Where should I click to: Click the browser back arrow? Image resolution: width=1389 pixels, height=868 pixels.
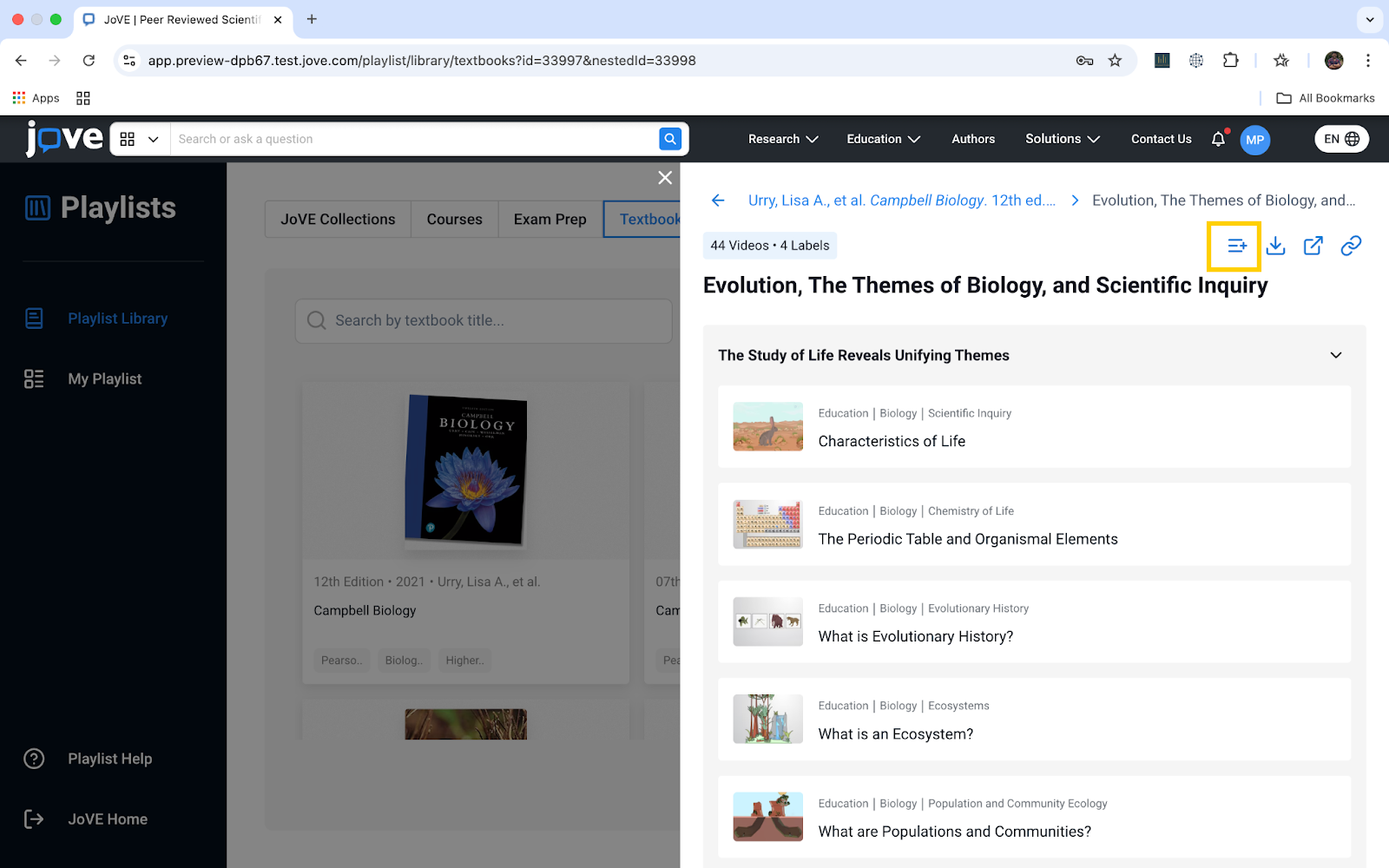pyautogui.click(x=21, y=61)
